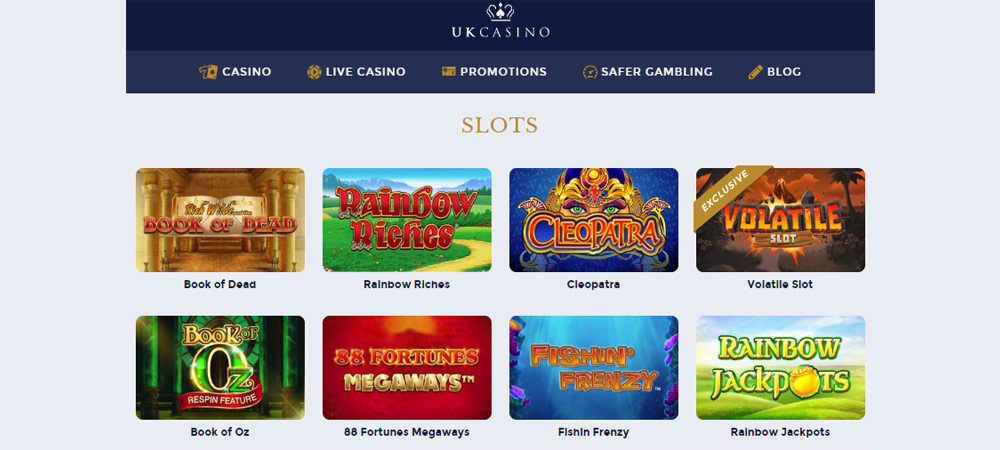Click the Rainbow Jackpots text label
This screenshot has width=1000, height=450.
tap(780, 432)
